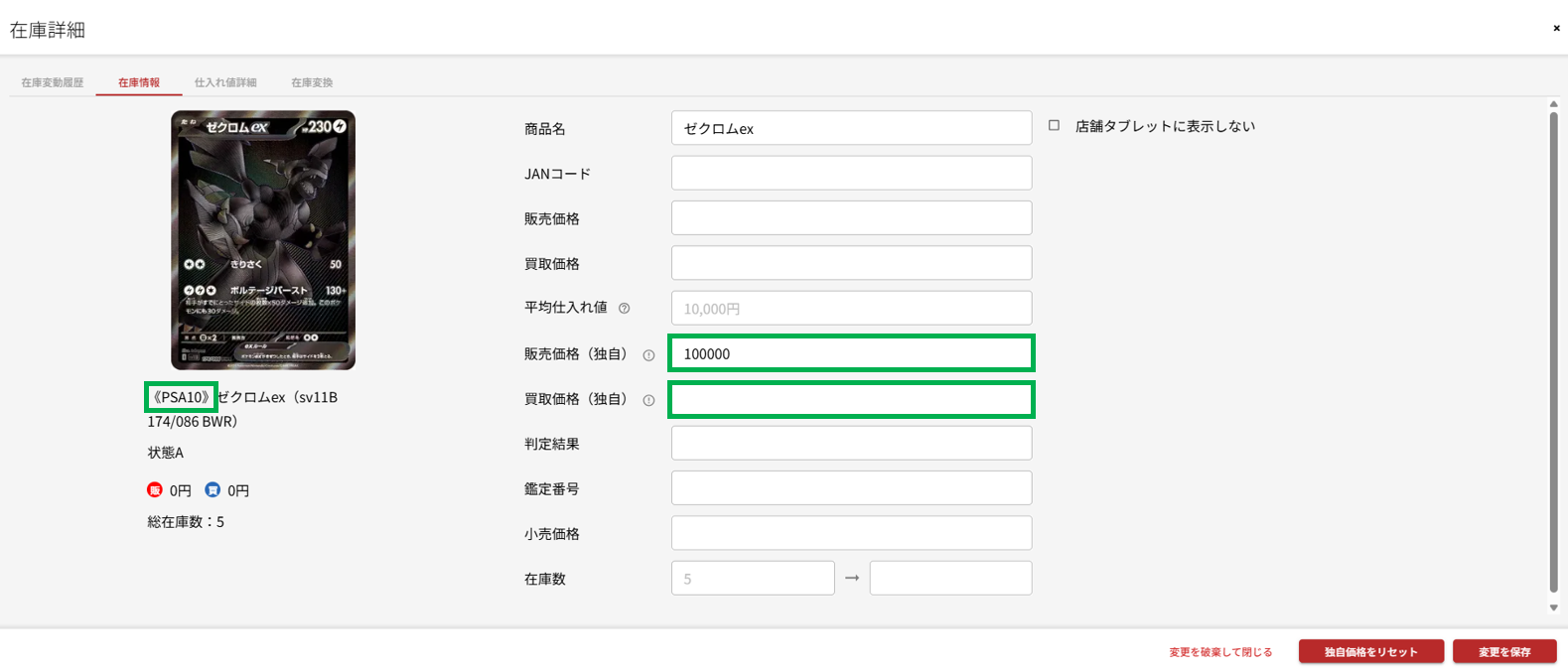
Task: Click the JANコード field label
Action: coord(557,174)
